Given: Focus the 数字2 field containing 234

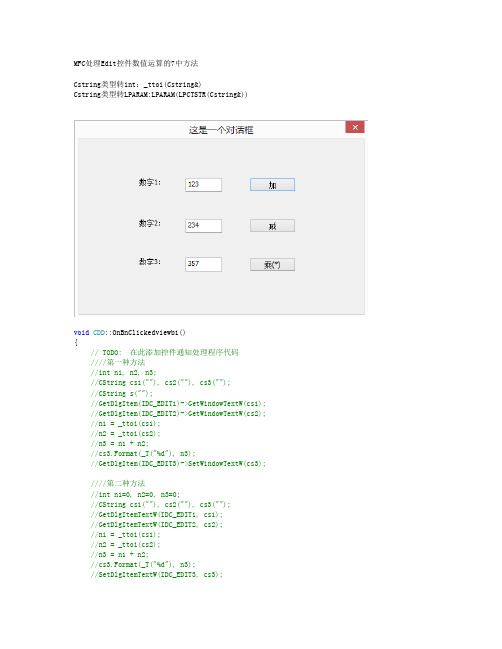Looking at the screenshot, I should point(203,226).
